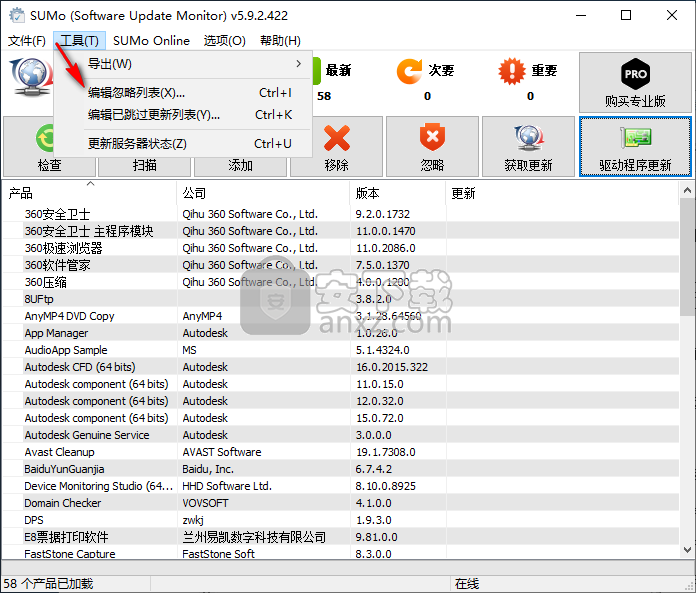The width and height of the screenshot is (696, 593).
Task: Select the AnyMP4 DVD Copy row
Action: pos(341,316)
